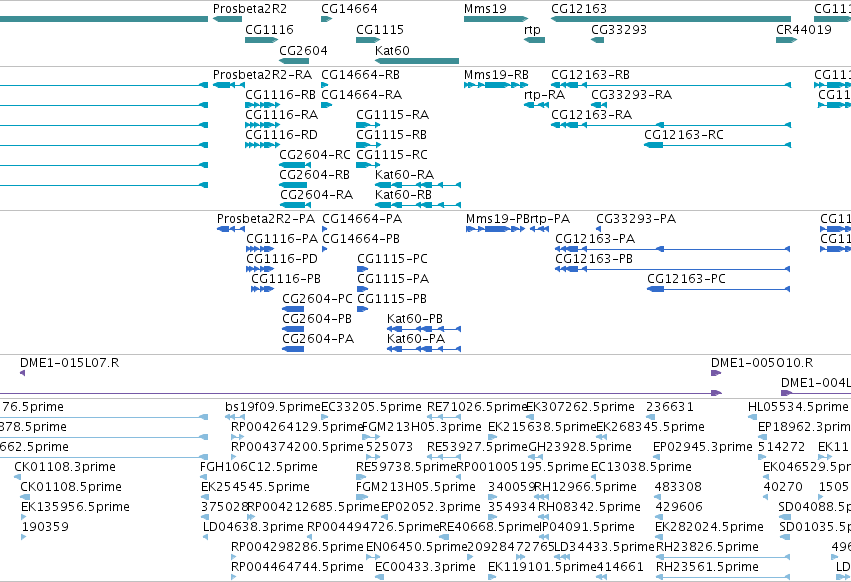Image resolution: width=851 pixels, height=582 pixels.
Task: Select the bs19f09.5prime EST label
Action: pyautogui.click(x=273, y=407)
